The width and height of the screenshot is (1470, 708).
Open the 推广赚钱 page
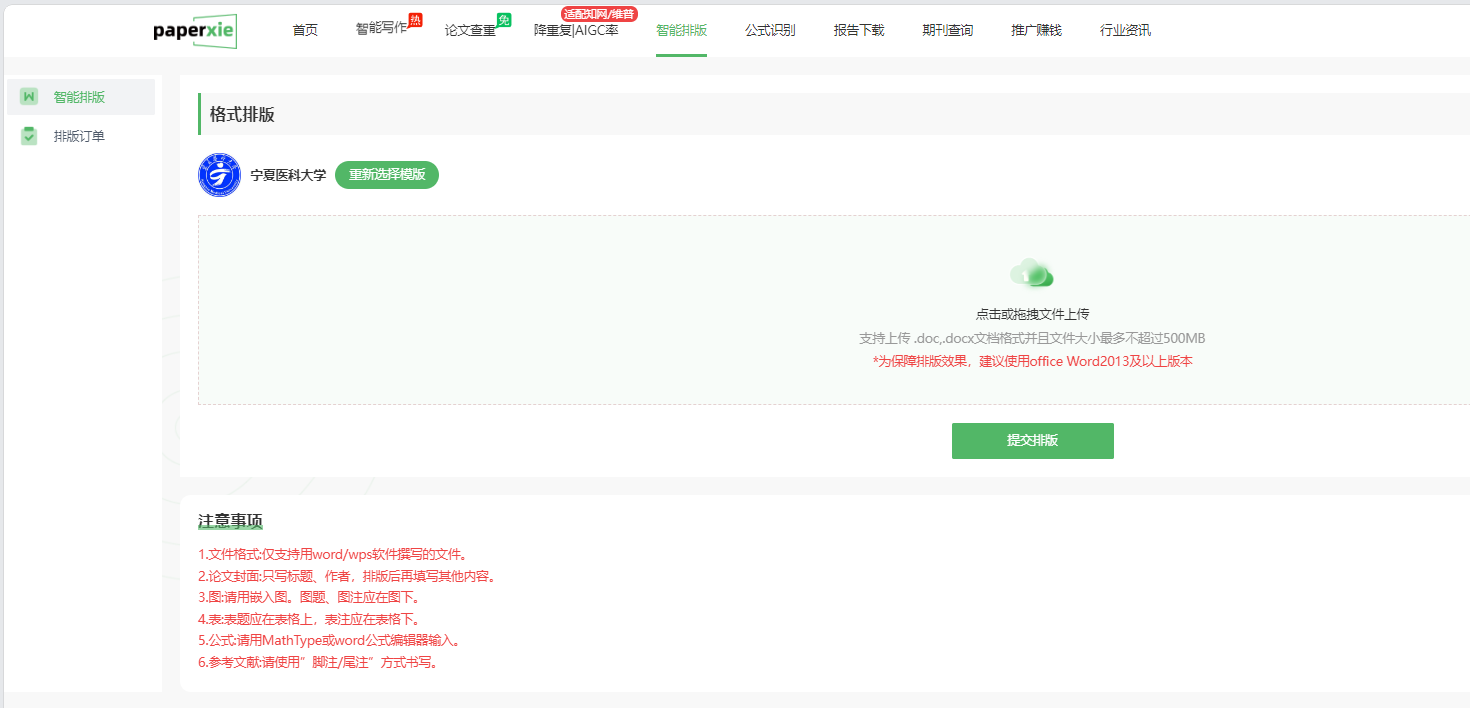pyautogui.click(x=1036, y=30)
